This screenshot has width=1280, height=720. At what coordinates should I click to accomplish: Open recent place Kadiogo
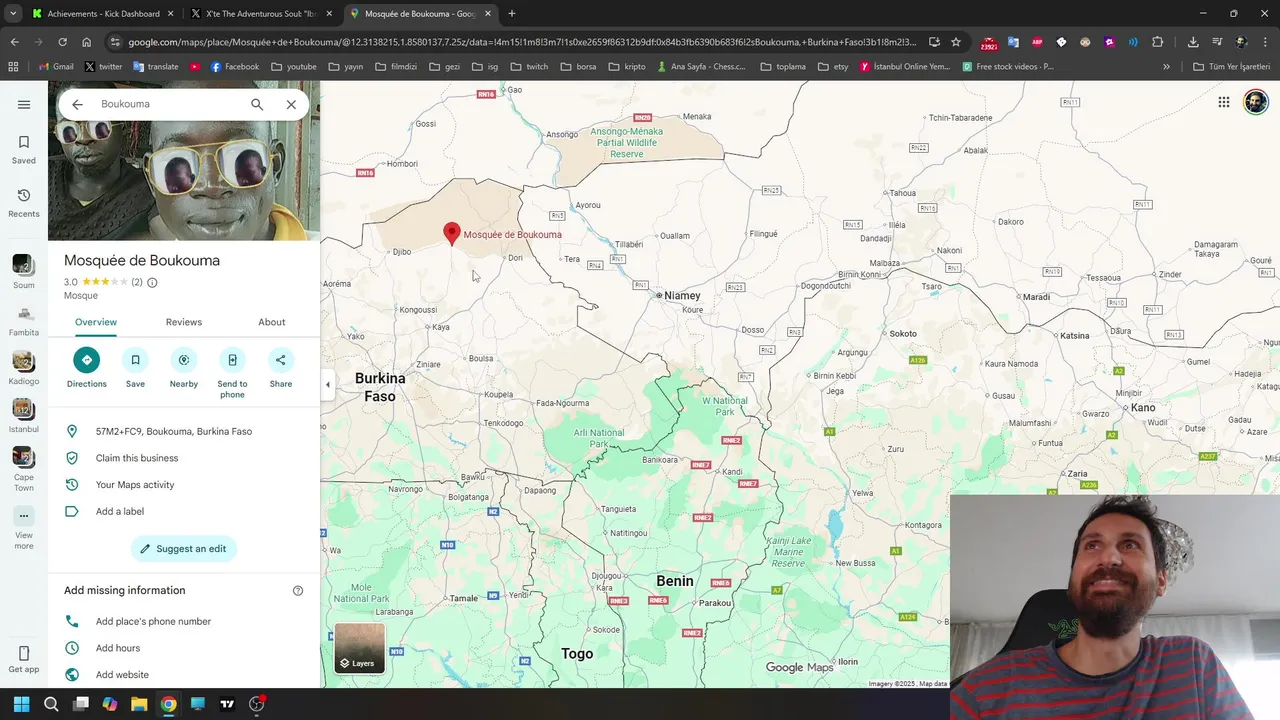click(x=24, y=368)
